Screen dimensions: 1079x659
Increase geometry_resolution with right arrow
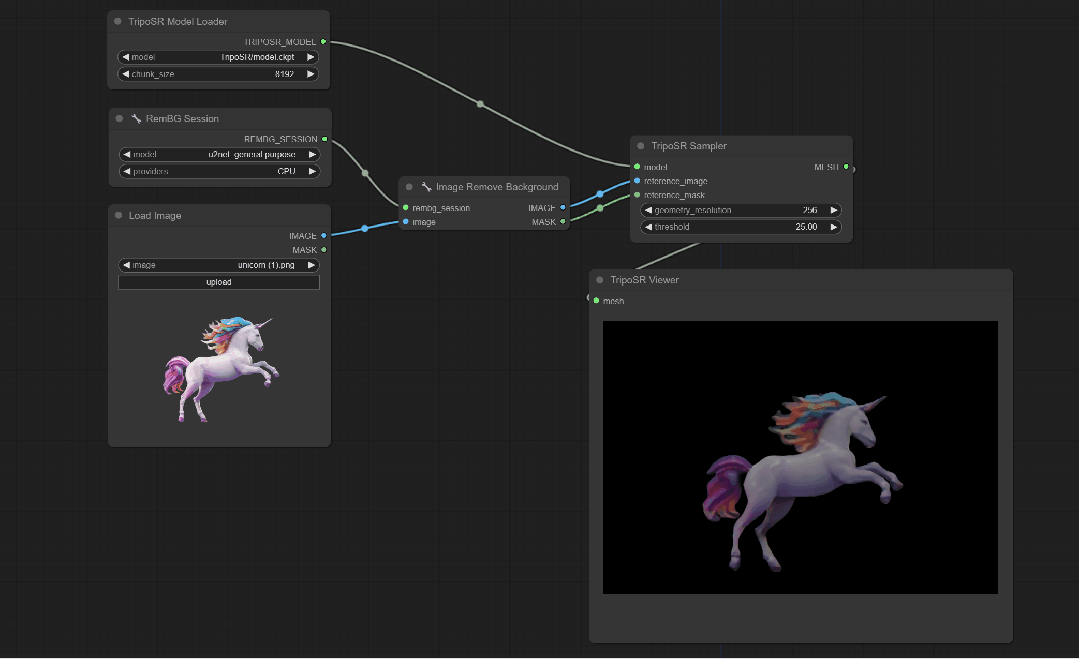click(x=833, y=210)
